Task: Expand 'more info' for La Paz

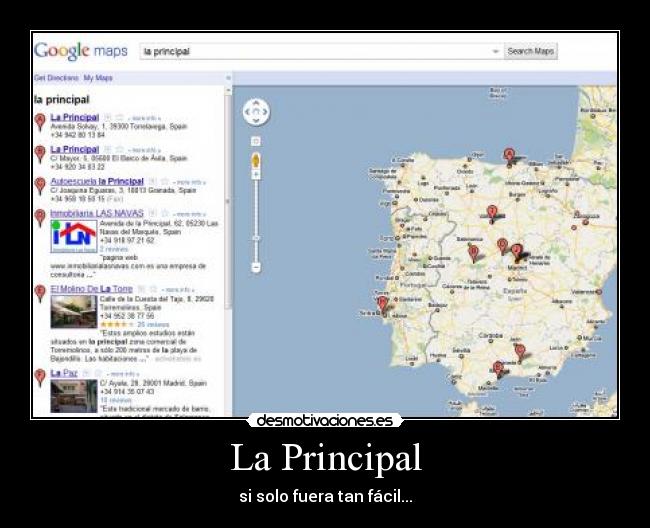Action: click(123, 374)
